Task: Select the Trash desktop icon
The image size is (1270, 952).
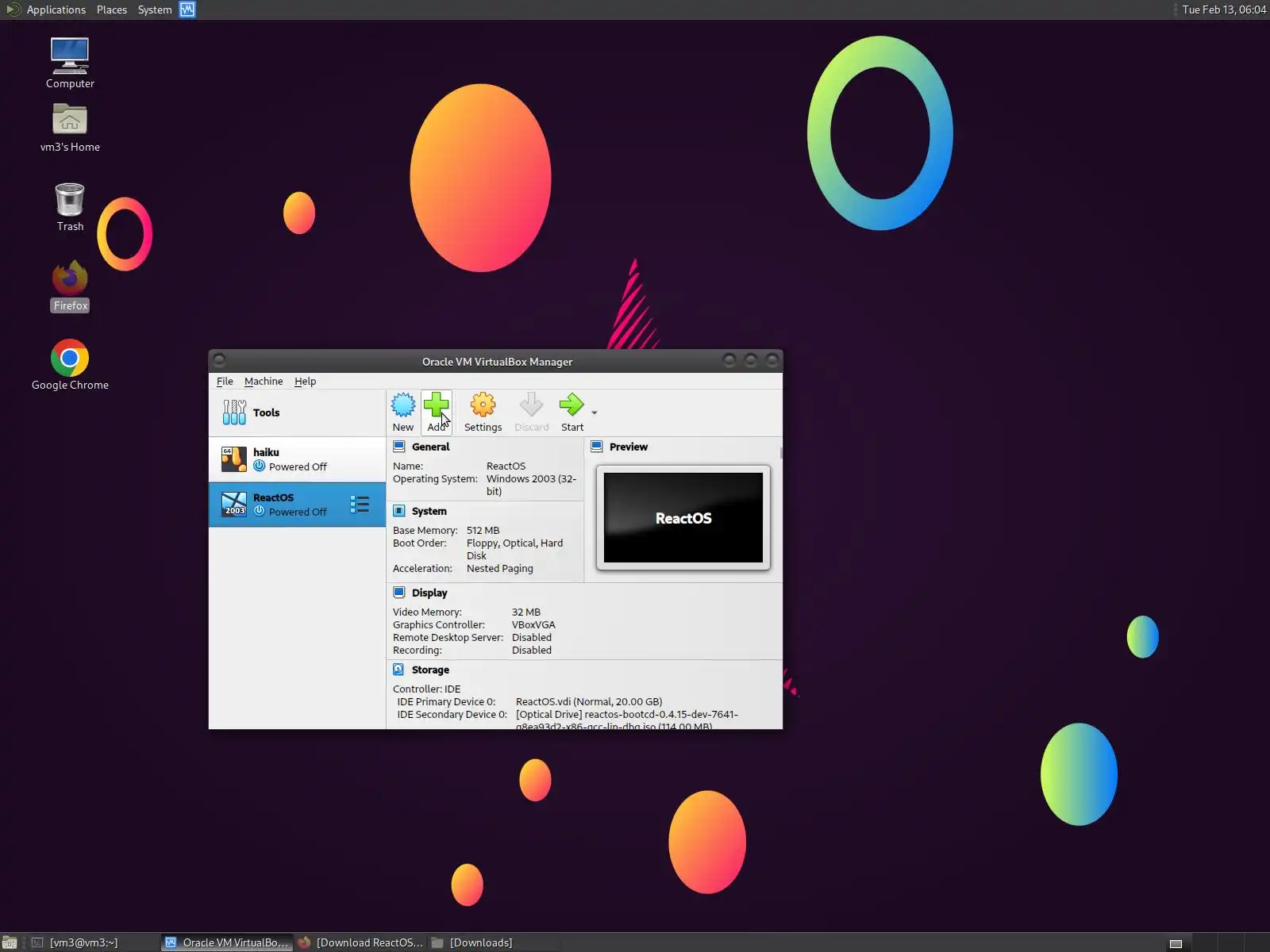Action: pyautogui.click(x=70, y=207)
